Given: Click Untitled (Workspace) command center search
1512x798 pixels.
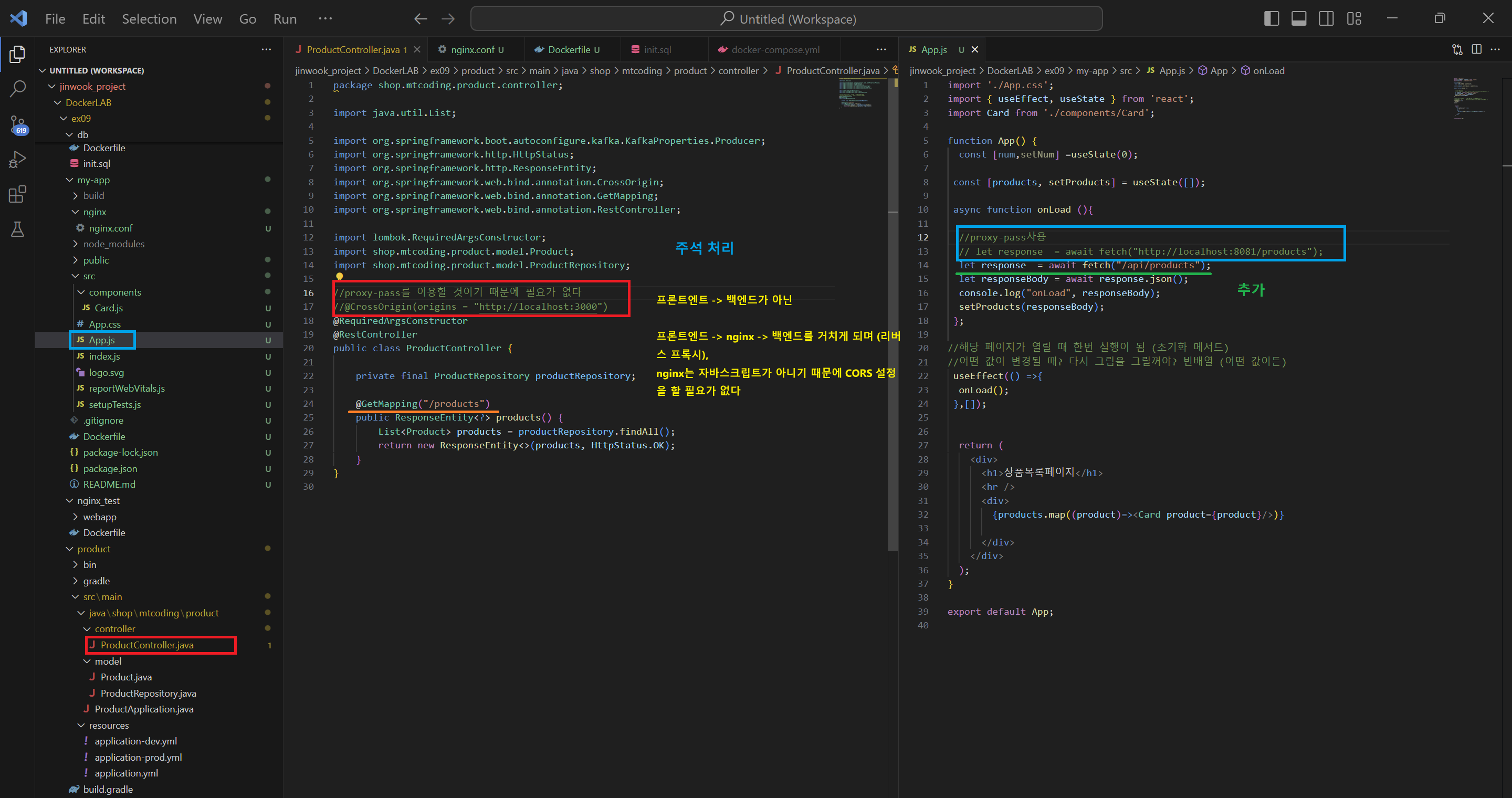Looking at the screenshot, I should click(x=786, y=19).
